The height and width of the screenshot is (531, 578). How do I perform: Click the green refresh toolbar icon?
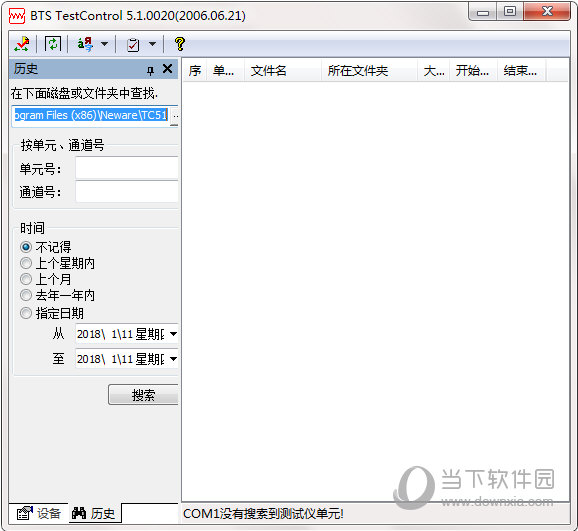[53, 44]
